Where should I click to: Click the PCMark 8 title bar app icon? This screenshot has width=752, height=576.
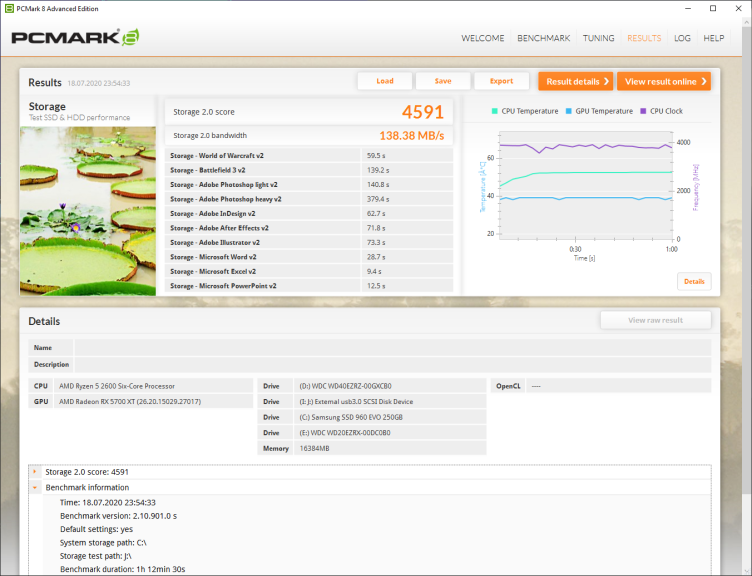pos(9,8)
